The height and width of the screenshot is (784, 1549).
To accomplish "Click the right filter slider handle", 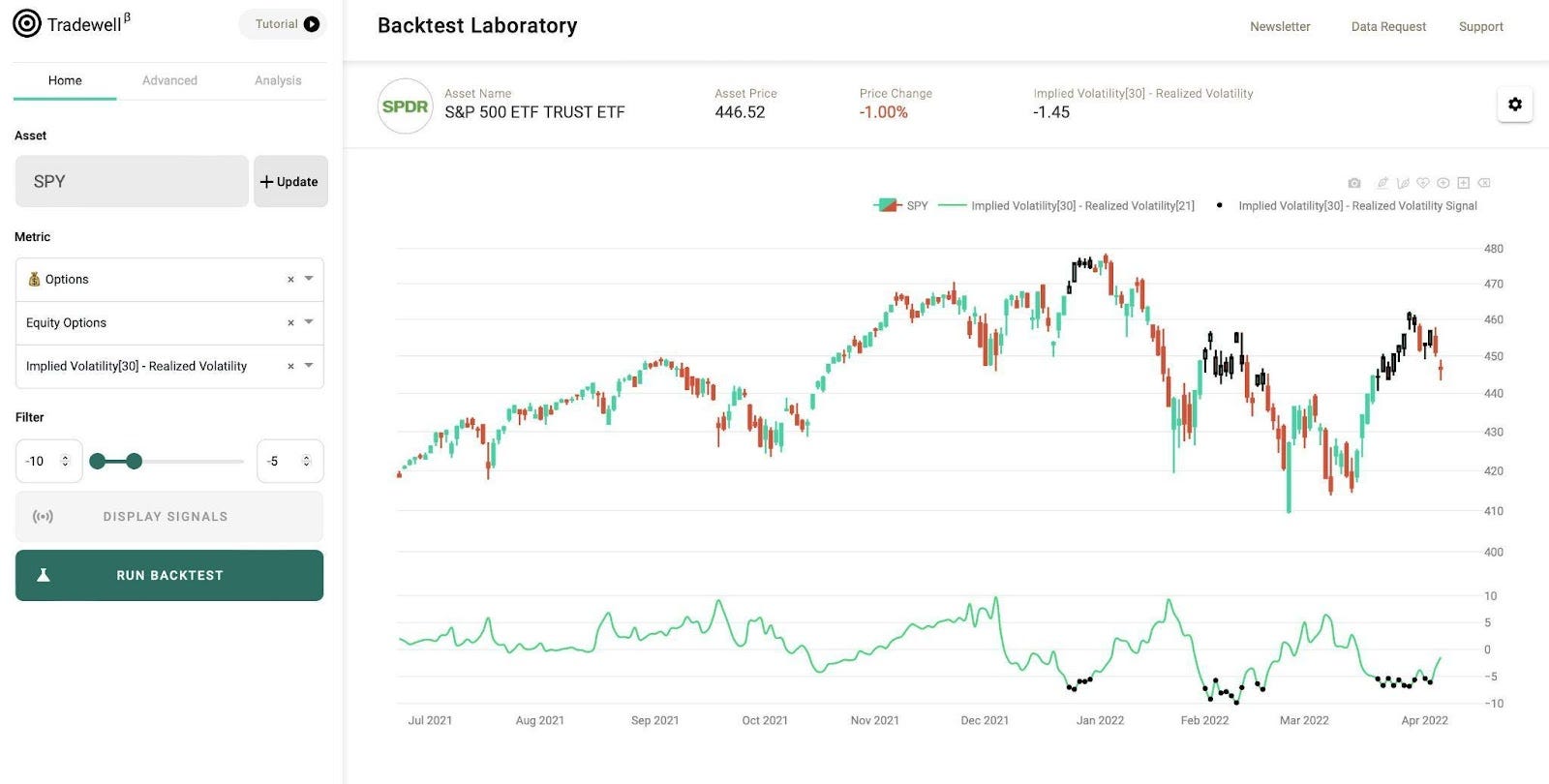I will (x=135, y=462).
